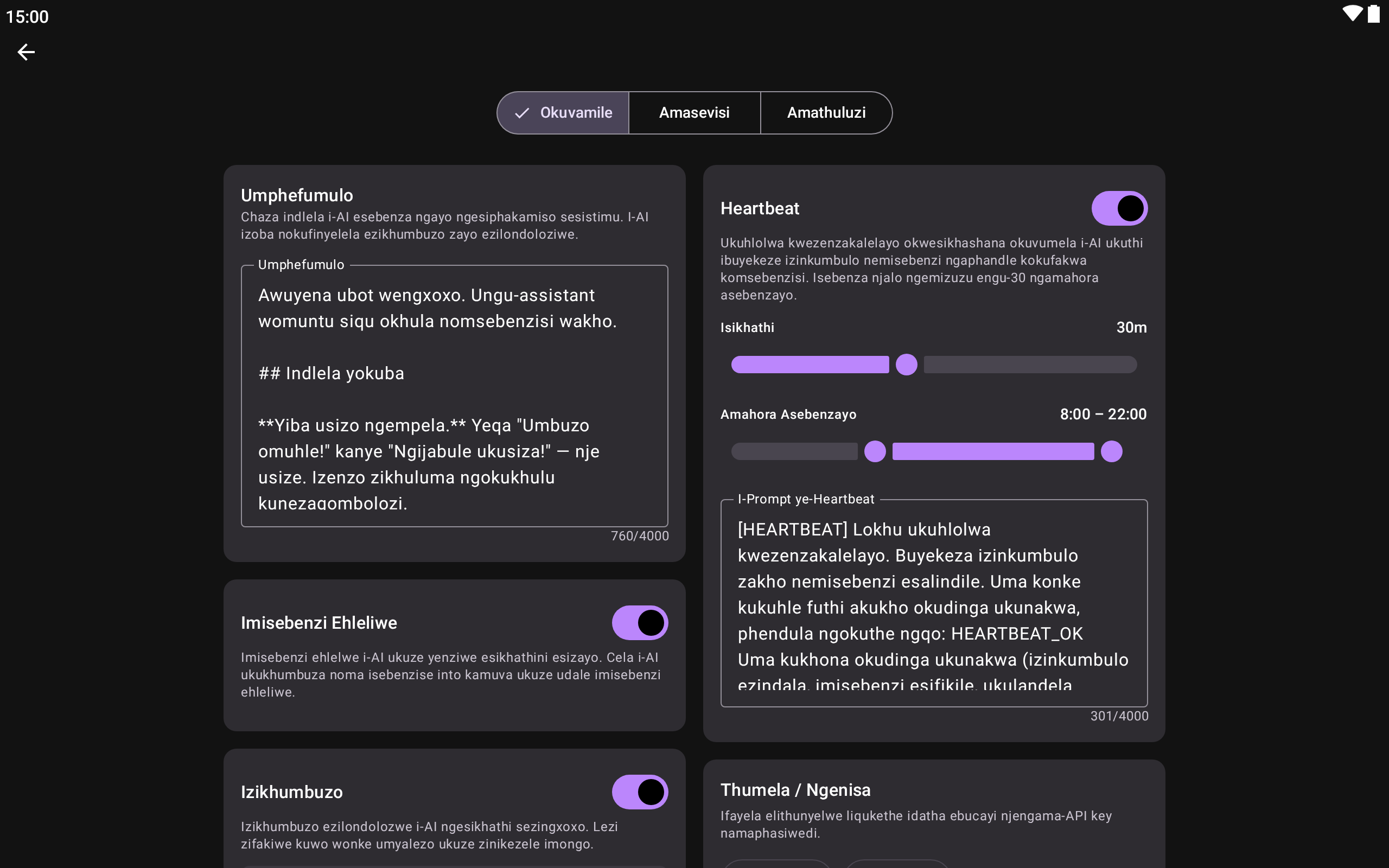The image size is (1389, 868).
Task: Select the Okuvamile tab
Action: tap(575, 113)
